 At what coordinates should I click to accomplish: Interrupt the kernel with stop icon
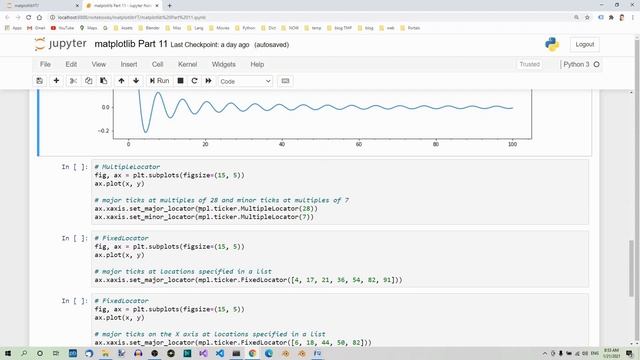[x=180, y=81]
